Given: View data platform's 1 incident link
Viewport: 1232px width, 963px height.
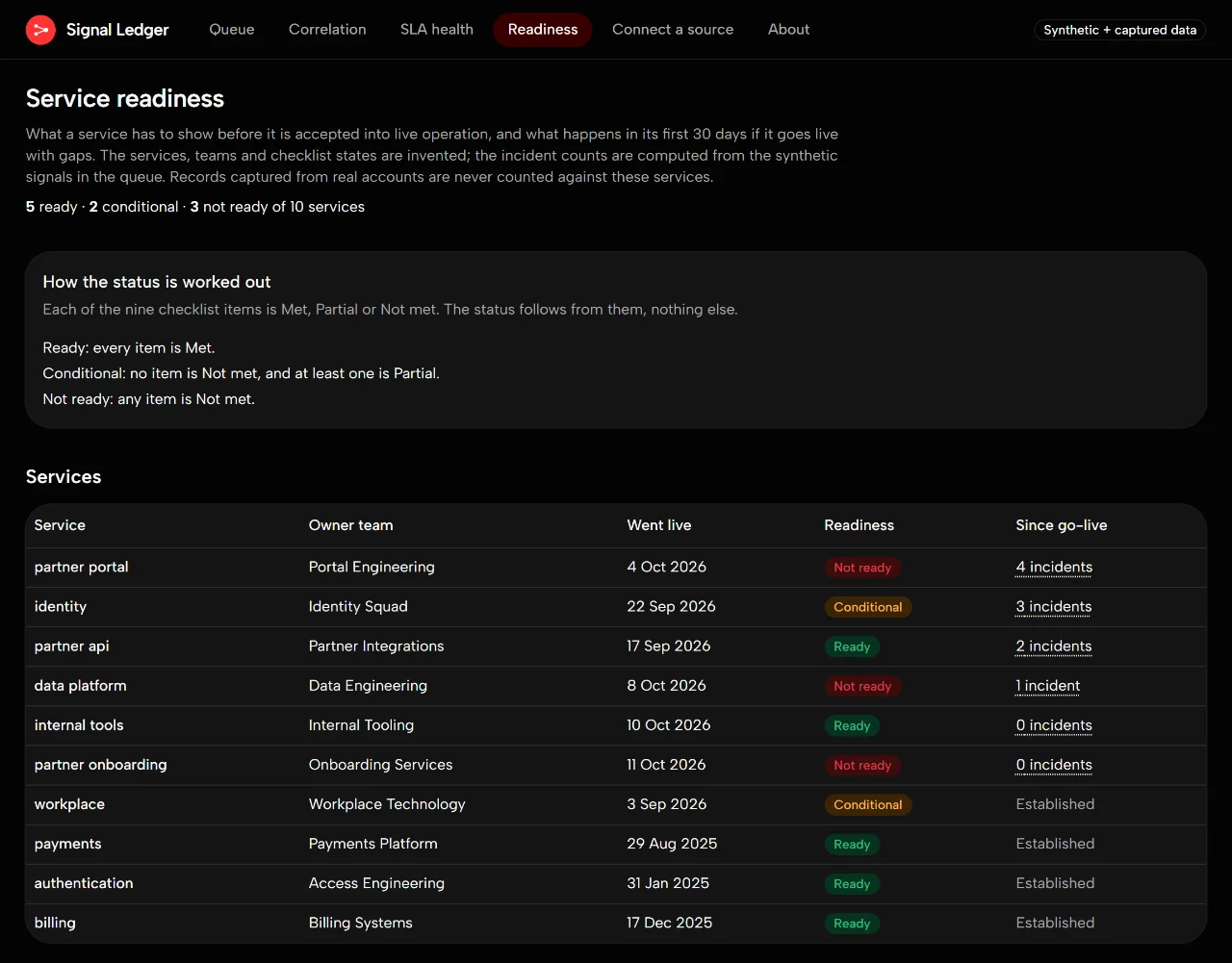Looking at the screenshot, I should tap(1048, 686).
